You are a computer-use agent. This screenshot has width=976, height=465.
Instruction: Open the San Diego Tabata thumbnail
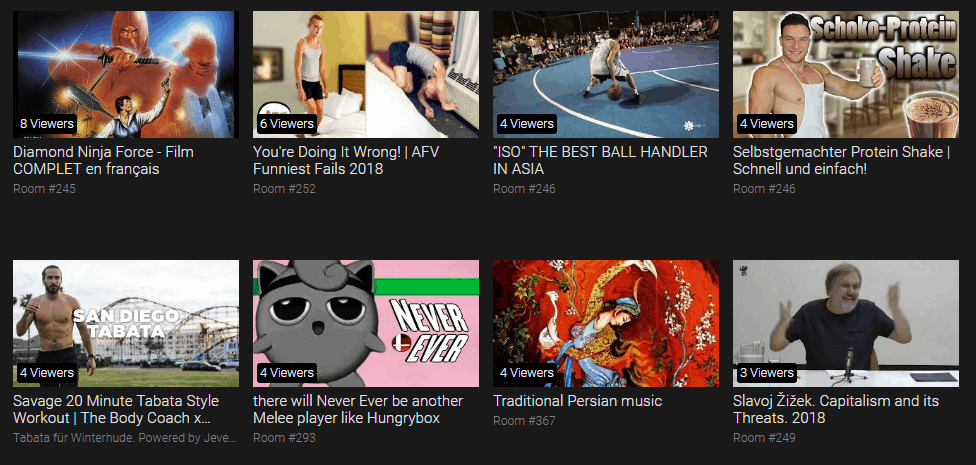126,323
